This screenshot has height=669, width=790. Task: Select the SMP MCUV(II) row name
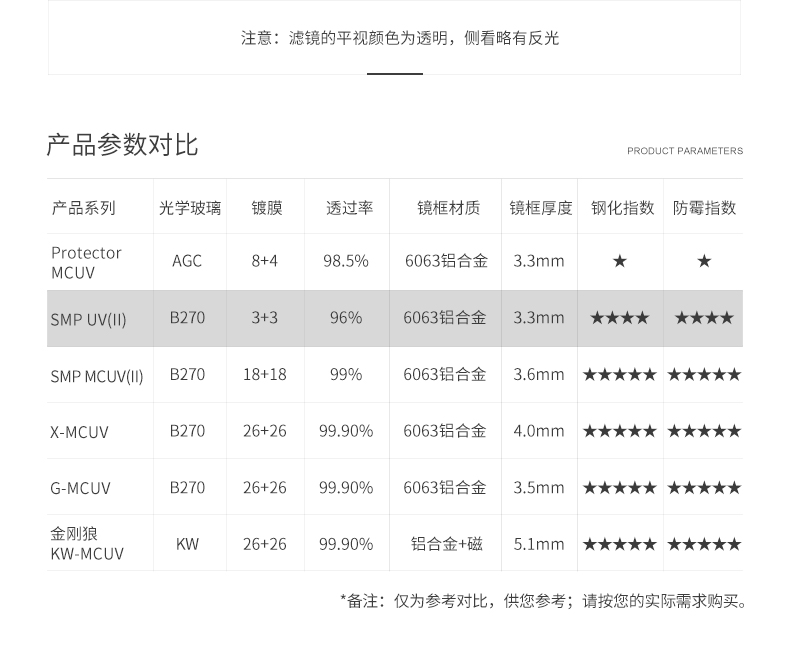tap(97, 376)
